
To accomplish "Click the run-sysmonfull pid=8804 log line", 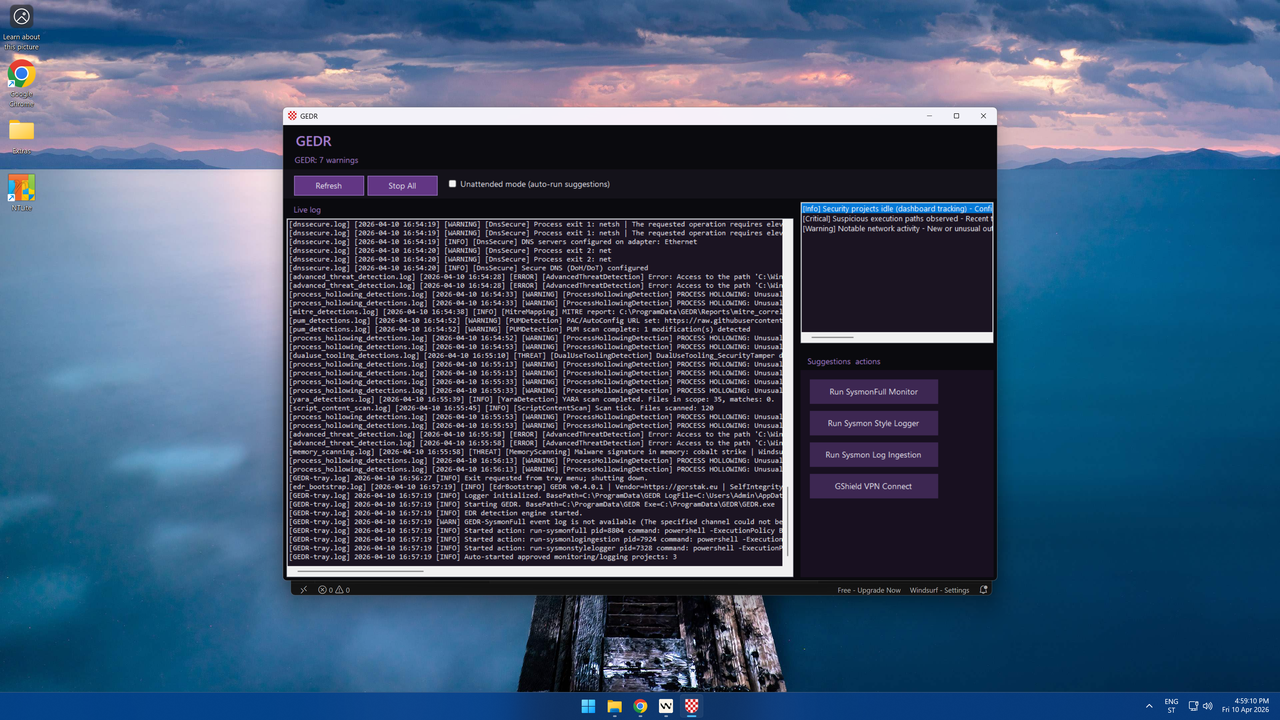I will [x=536, y=530].
